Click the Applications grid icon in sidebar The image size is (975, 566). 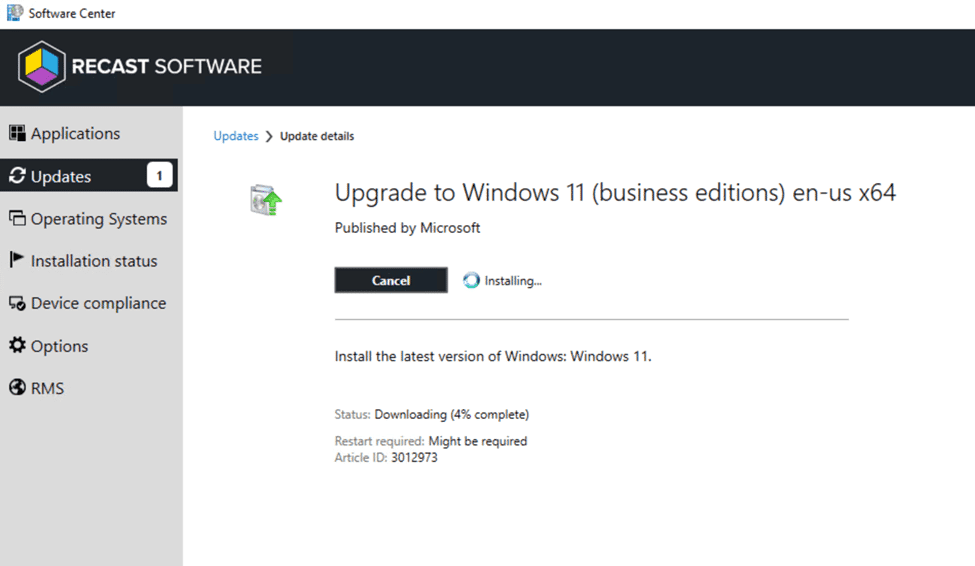click(x=17, y=134)
